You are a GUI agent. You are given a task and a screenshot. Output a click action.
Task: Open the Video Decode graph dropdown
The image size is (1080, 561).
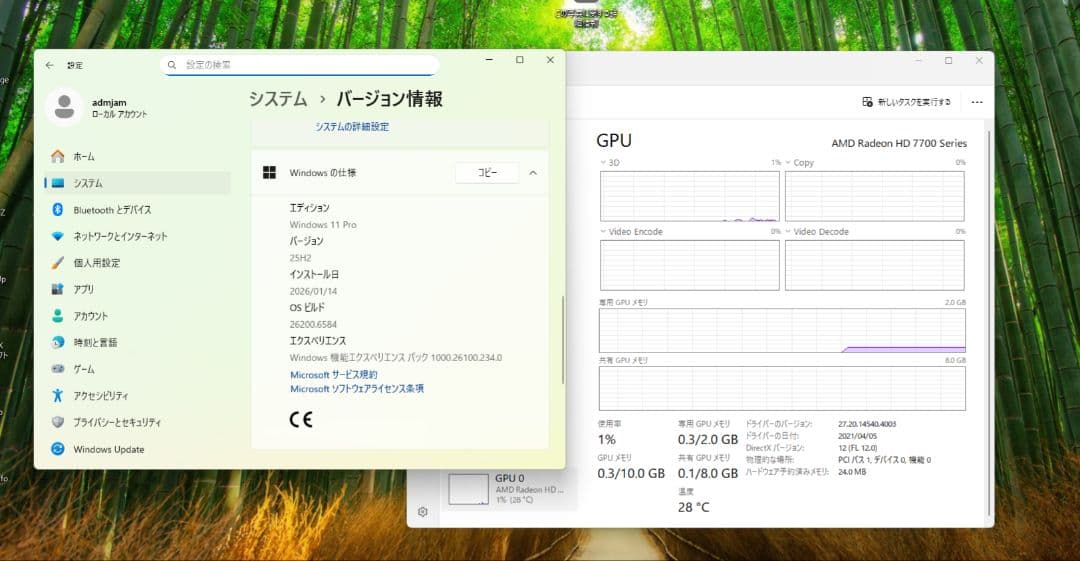pyautogui.click(x=788, y=232)
